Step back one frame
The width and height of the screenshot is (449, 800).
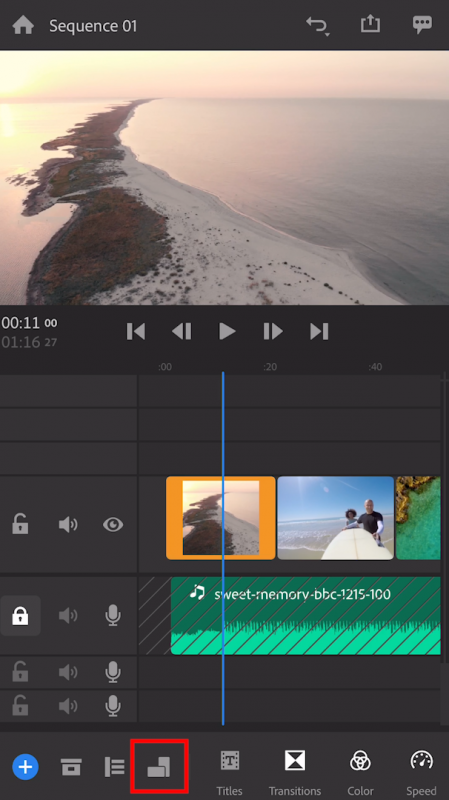pyautogui.click(x=182, y=332)
